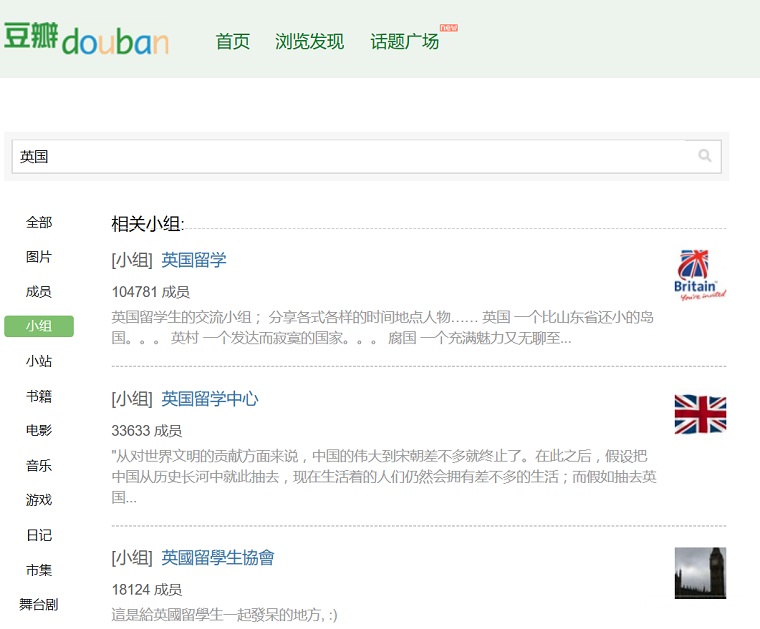The width and height of the screenshot is (760, 629).
Task: Select the 全部 filter
Action: tap(39, 222)
